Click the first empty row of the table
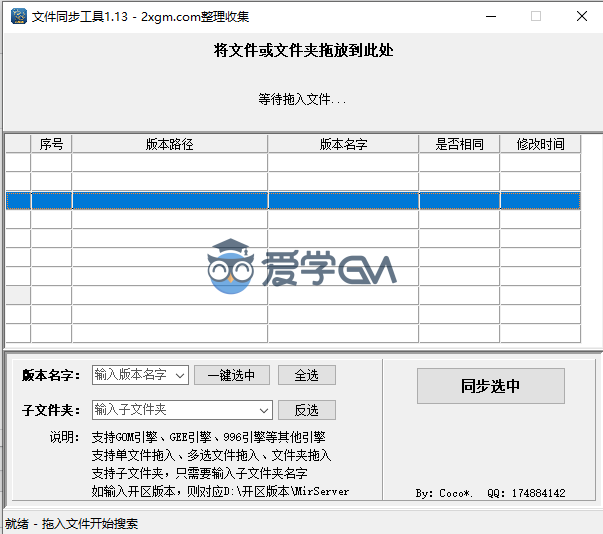603x534 pixels. (300, 162)
